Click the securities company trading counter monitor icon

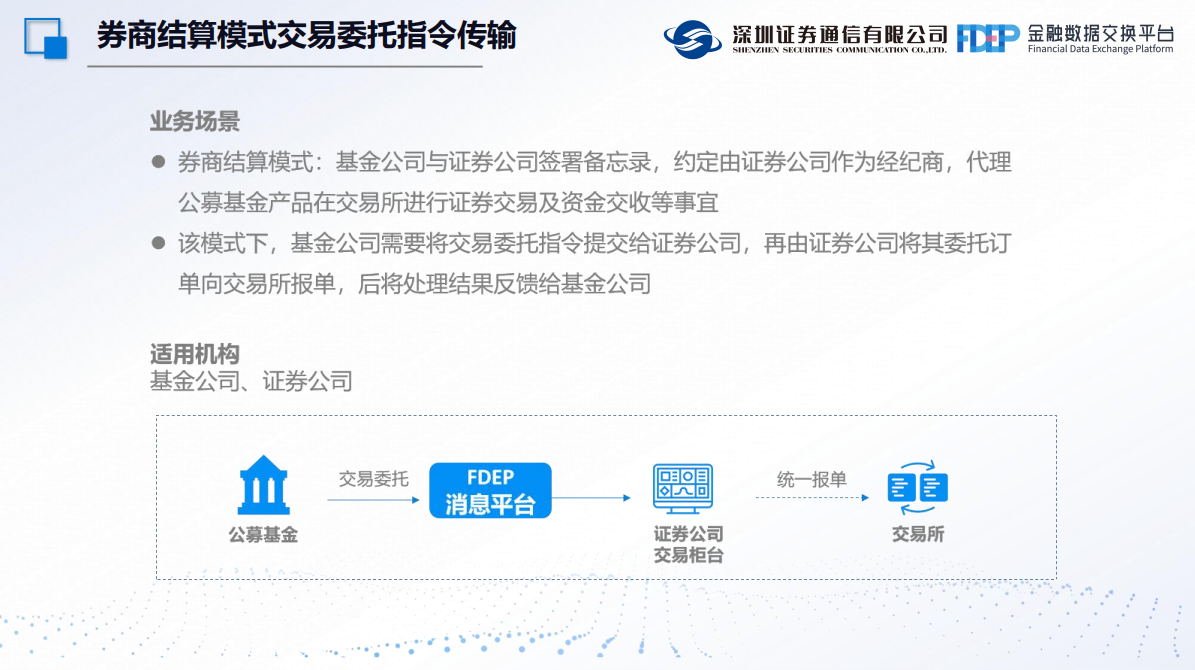[x=683, y=488]
